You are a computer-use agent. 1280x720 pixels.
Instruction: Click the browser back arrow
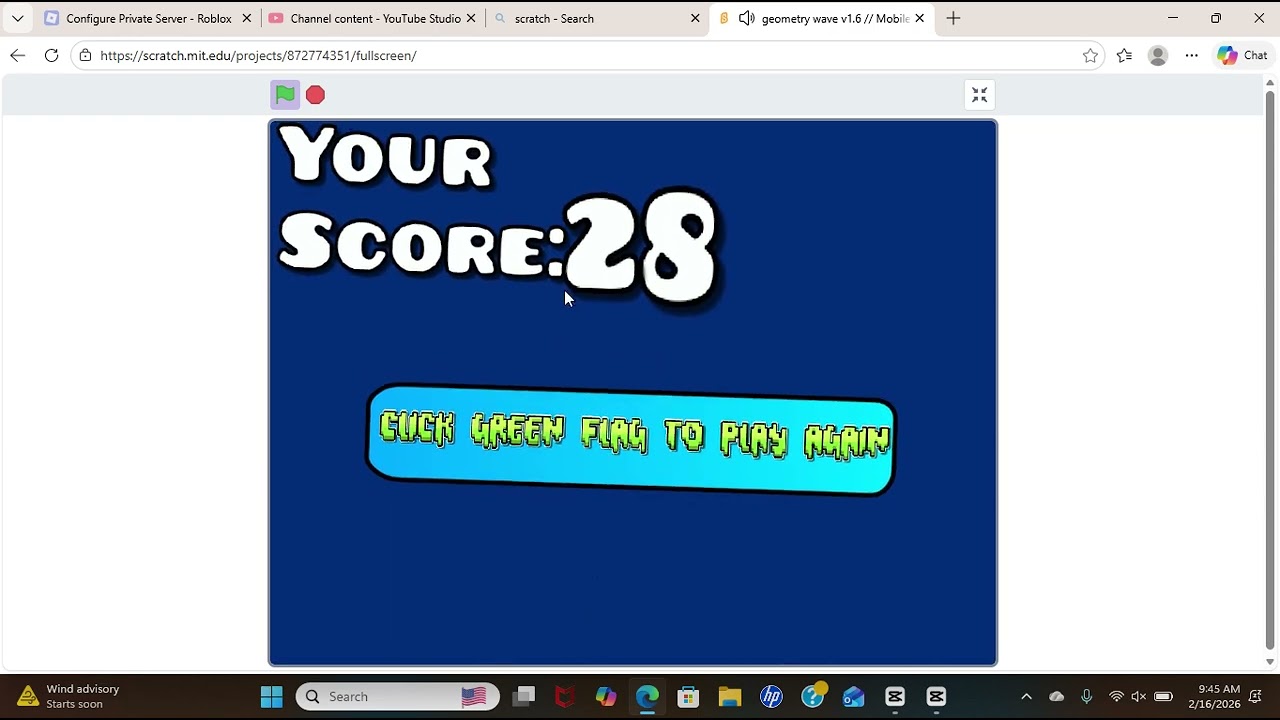pyautogui.click(x=18, y=56)
